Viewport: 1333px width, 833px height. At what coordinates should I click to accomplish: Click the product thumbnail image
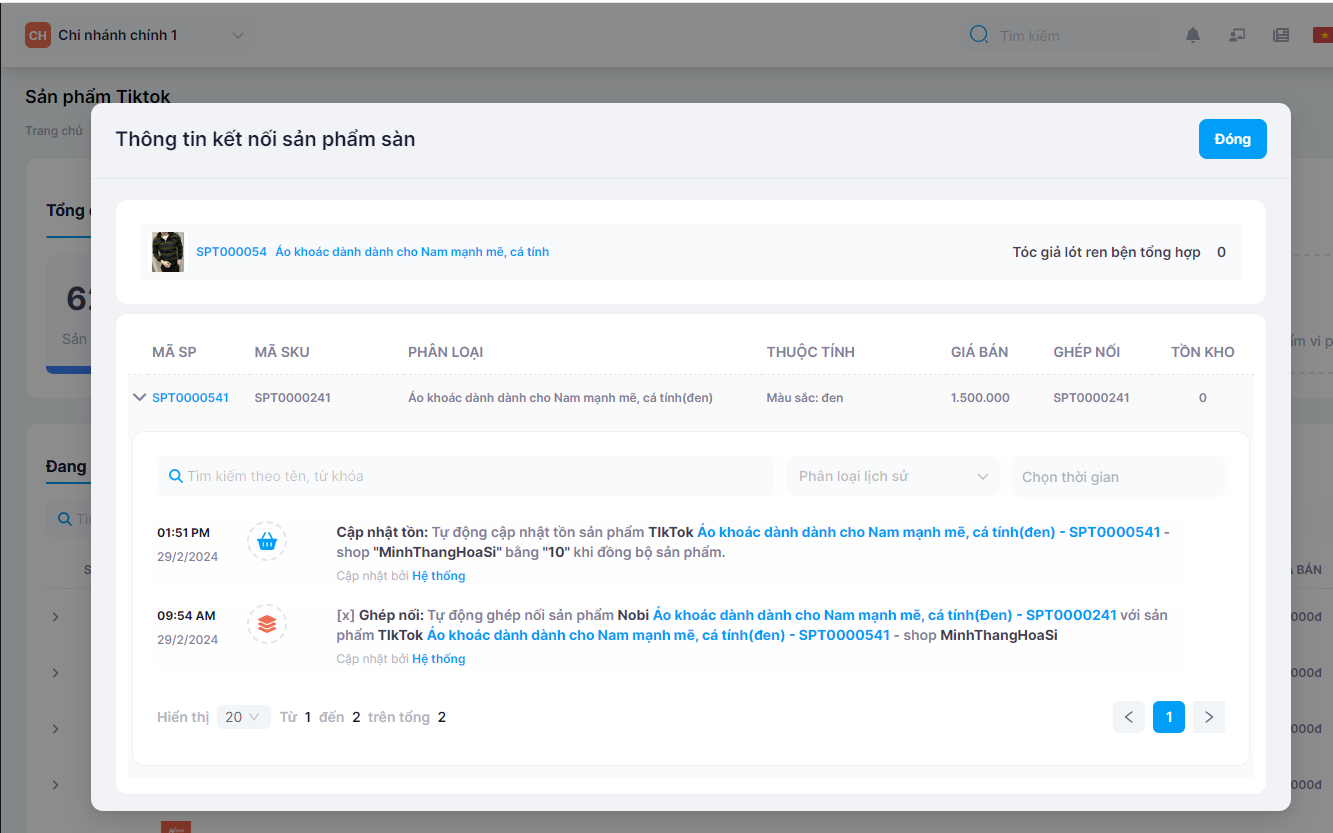pos(167,252)
